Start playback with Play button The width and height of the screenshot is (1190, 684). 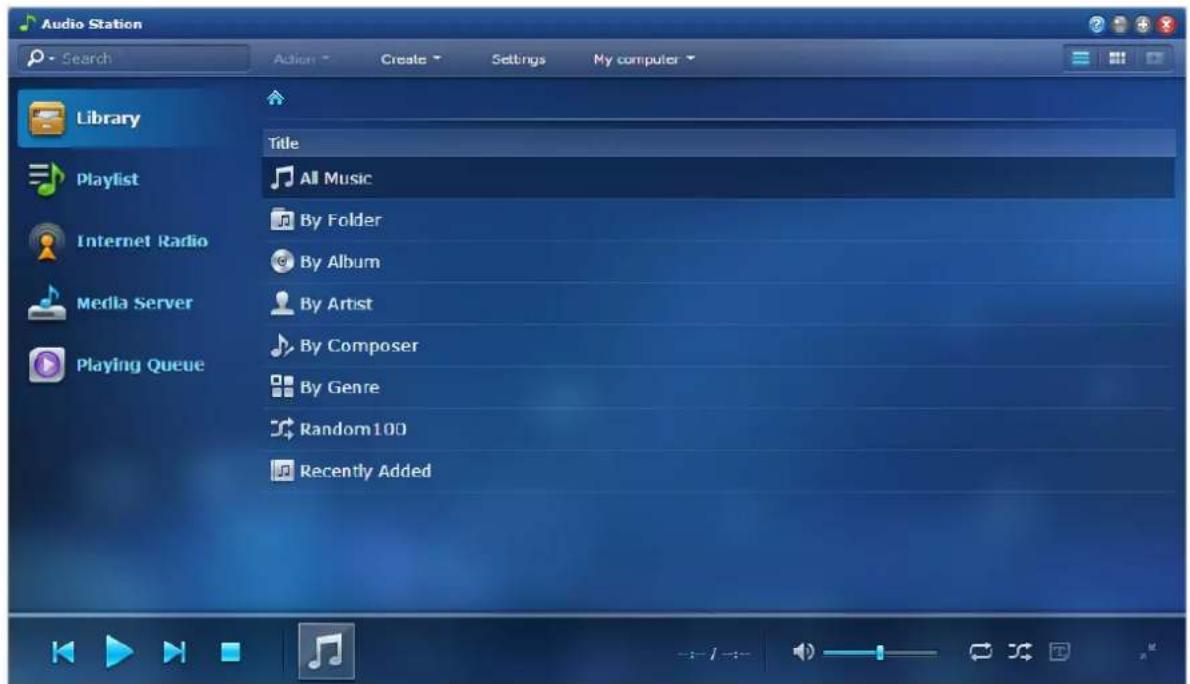pyautogui.click(x=118, y=651)
